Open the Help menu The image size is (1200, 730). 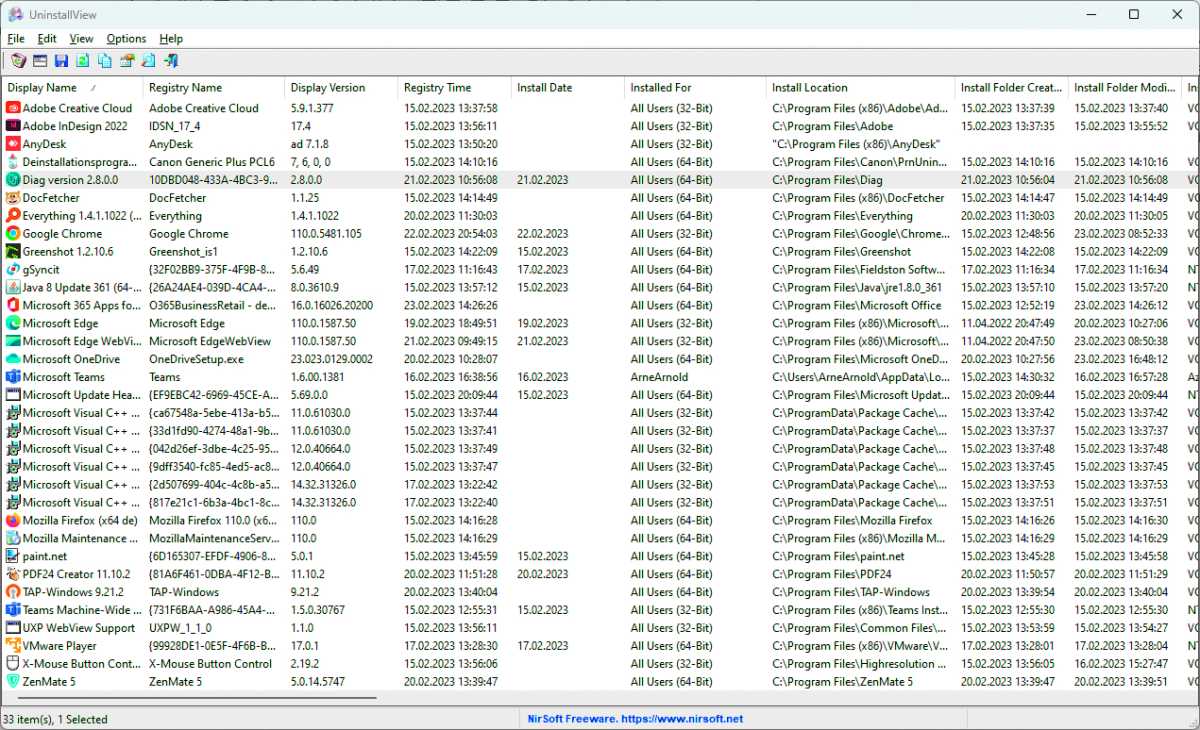tap(171, 39)
